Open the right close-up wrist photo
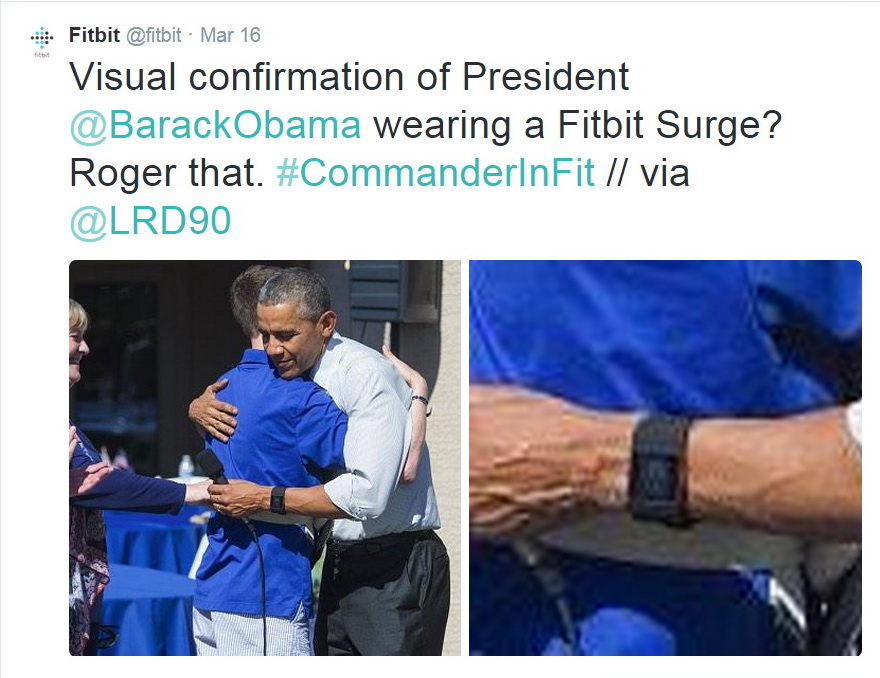The width and height of the screenshot is (880, 678). (665, 457)
